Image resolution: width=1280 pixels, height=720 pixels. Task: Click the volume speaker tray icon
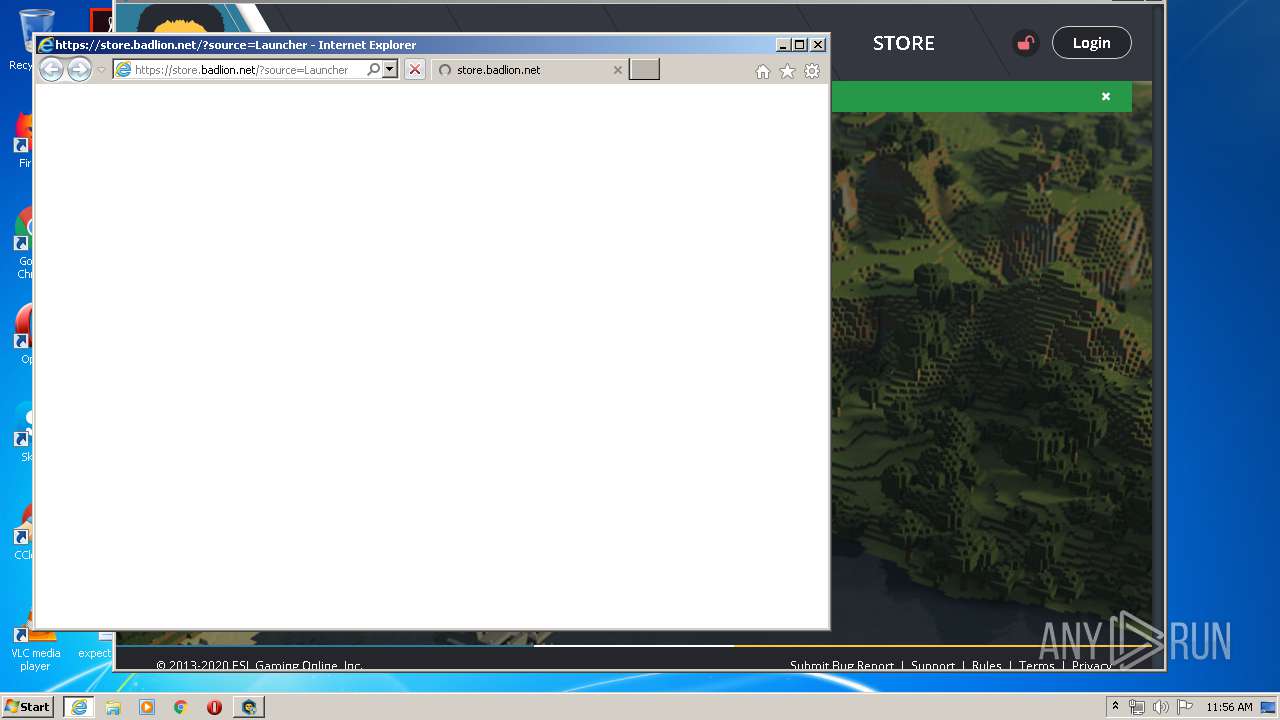coord(1160,707)
